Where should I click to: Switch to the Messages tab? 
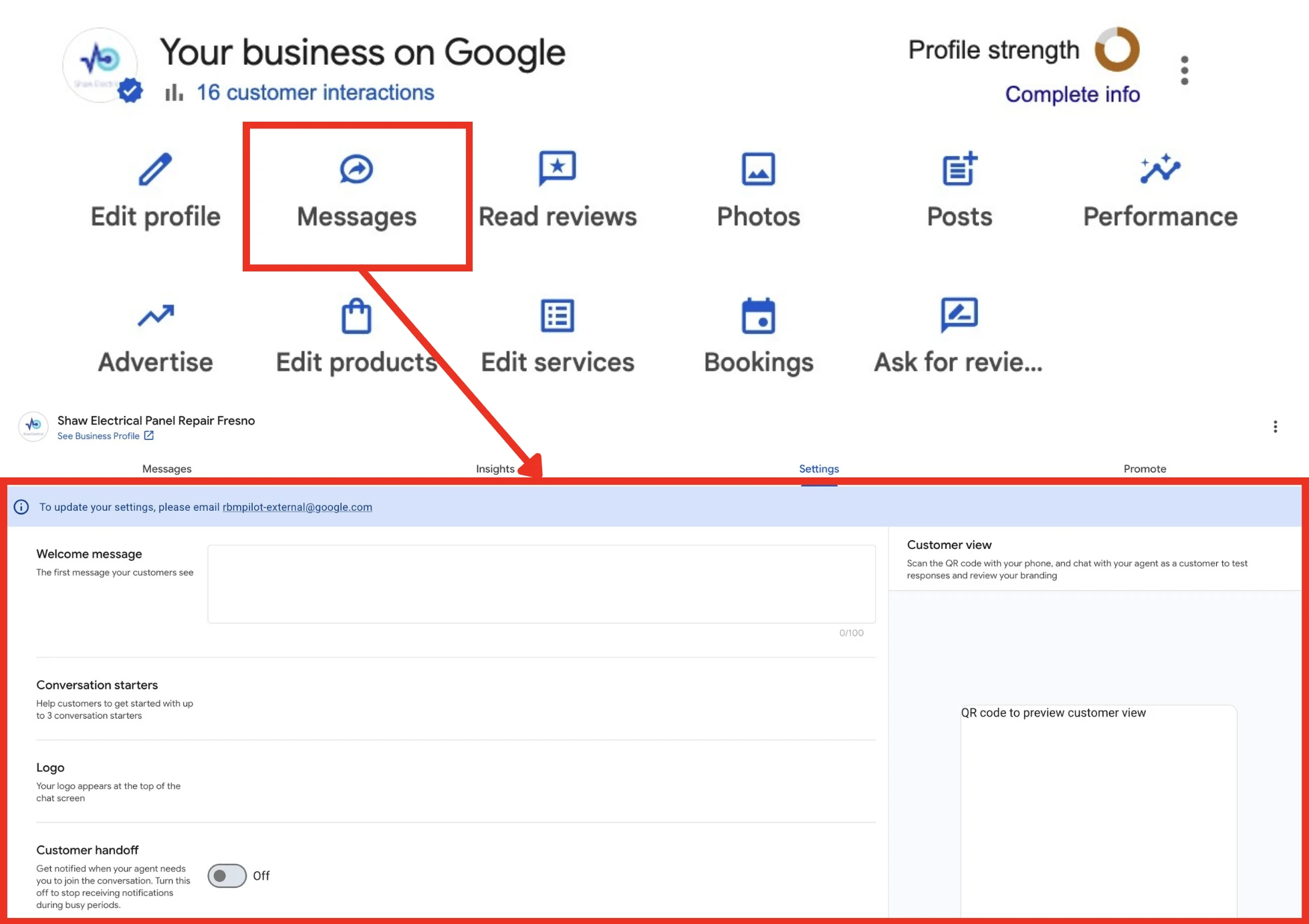click(x=166, y=469)
